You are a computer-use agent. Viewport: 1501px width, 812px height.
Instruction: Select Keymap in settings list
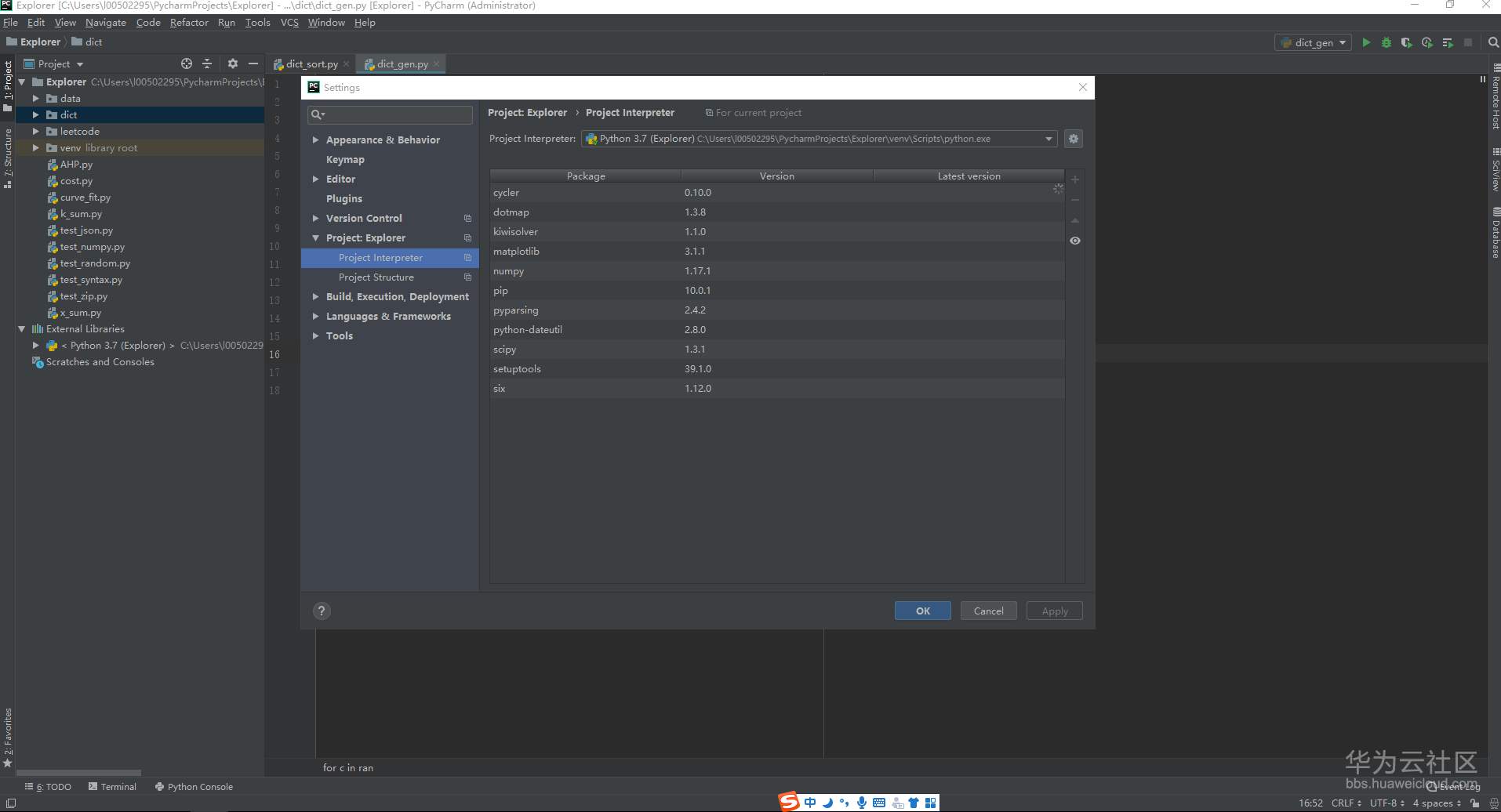tap(345, 159)
